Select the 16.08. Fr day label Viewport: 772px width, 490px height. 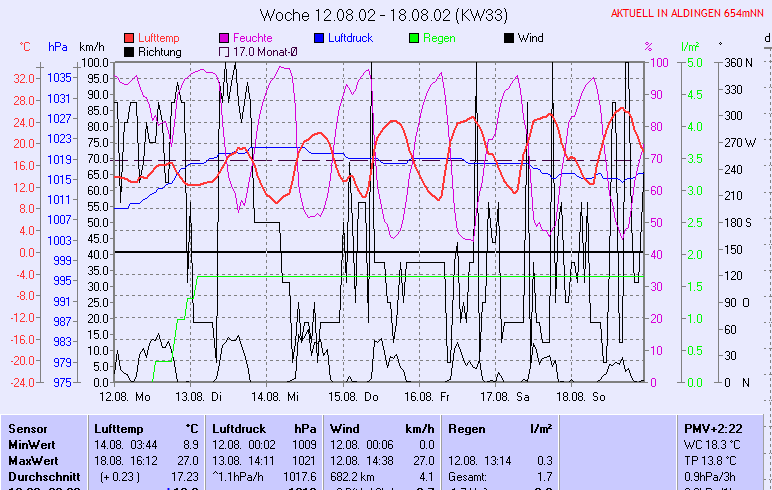click(x=433, y=396)
